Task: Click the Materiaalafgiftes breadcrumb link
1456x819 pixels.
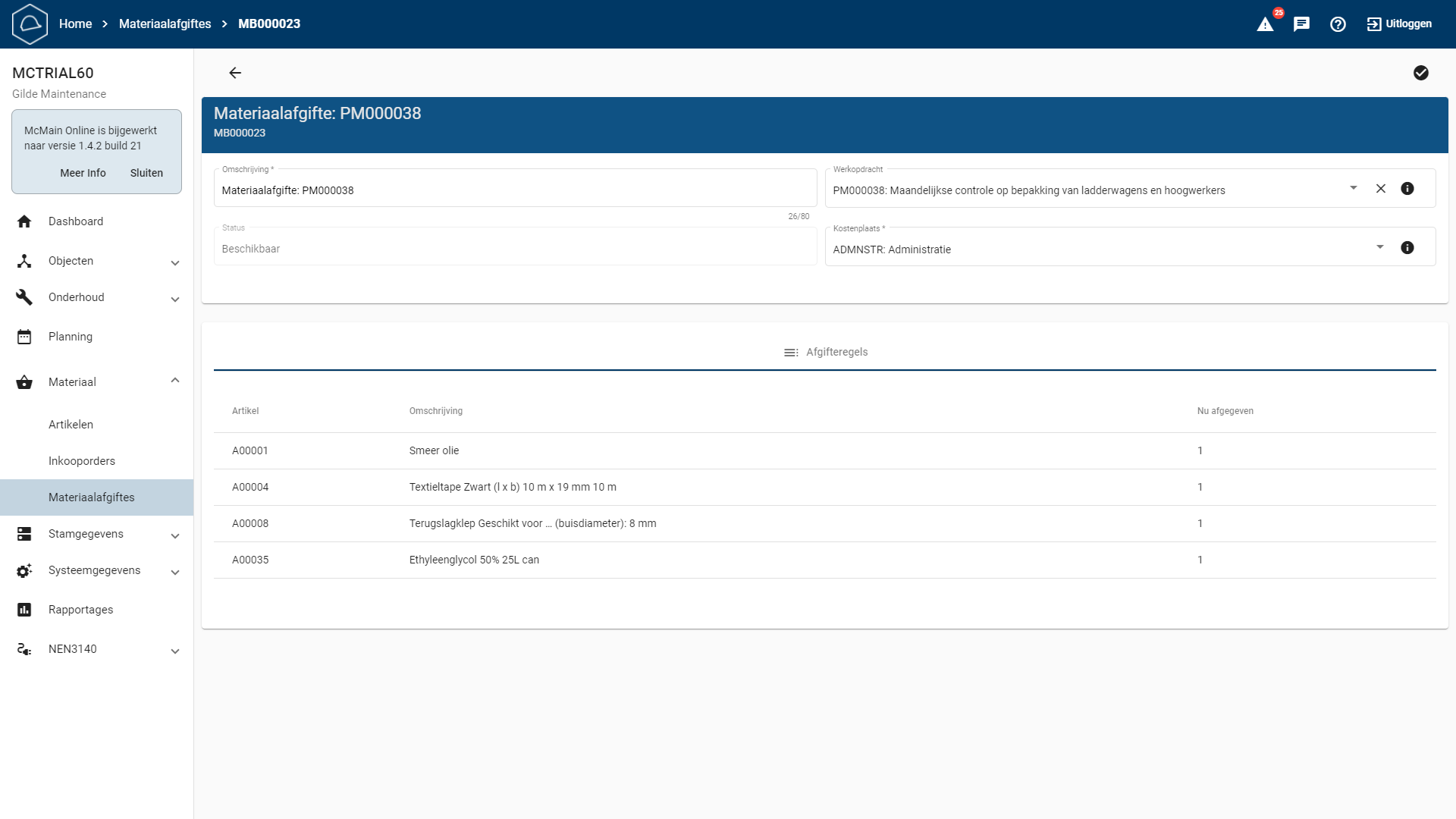Action: pos(165,24)
